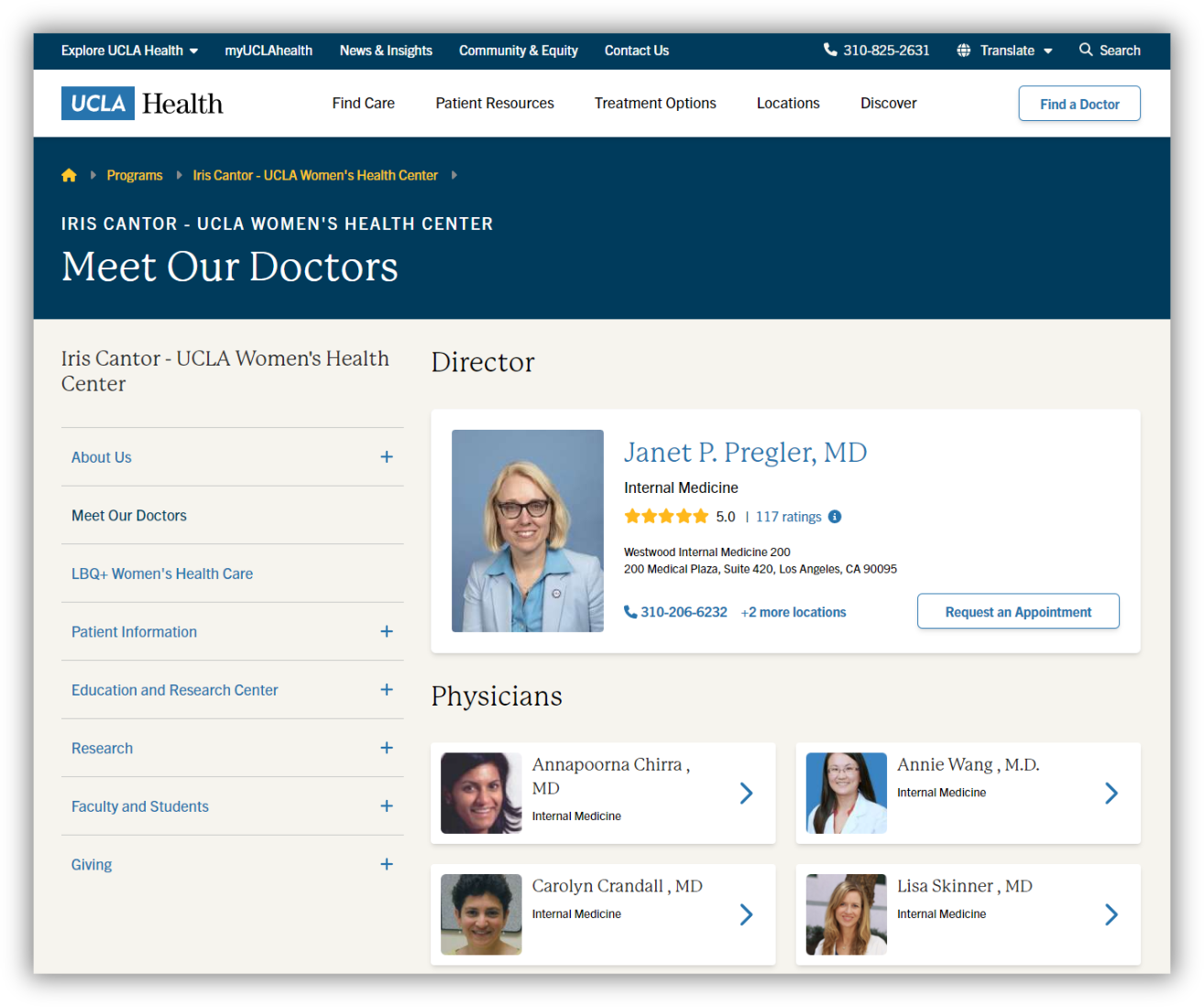Image resolution: width=1204 pixels, height=1007 pixels.
Task: Click the home breadcrumb icon
Action: [x=69, y=175]
